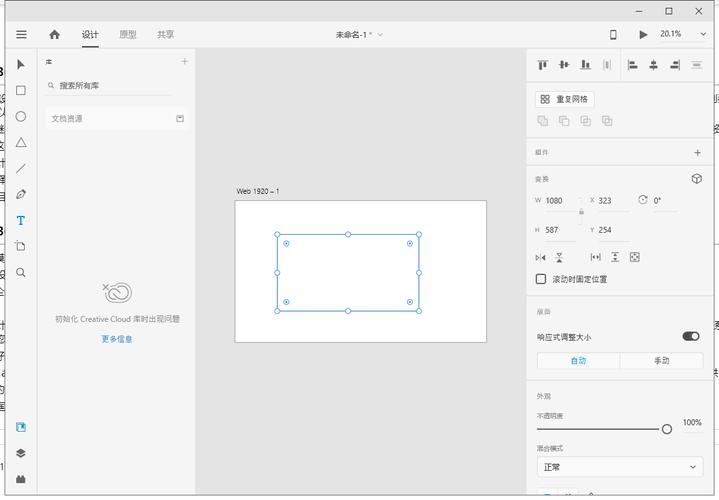
Task: Move the opacity slider handle
Action: point(667,429)
